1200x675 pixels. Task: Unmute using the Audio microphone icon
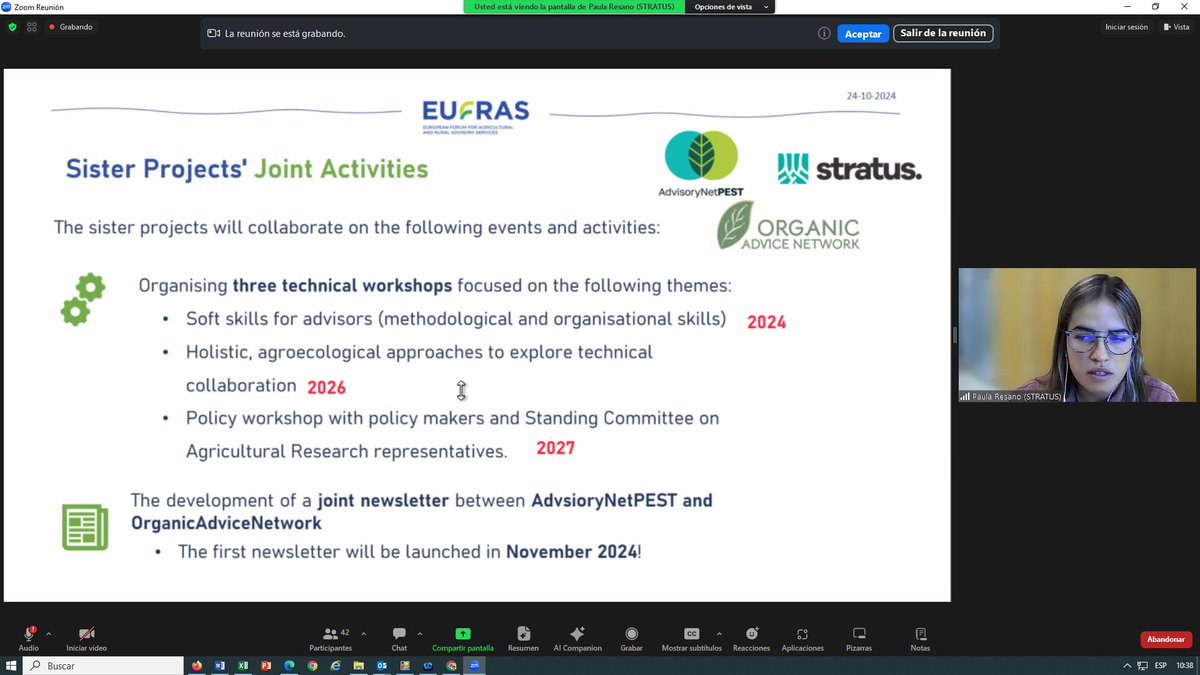(29, 634)
